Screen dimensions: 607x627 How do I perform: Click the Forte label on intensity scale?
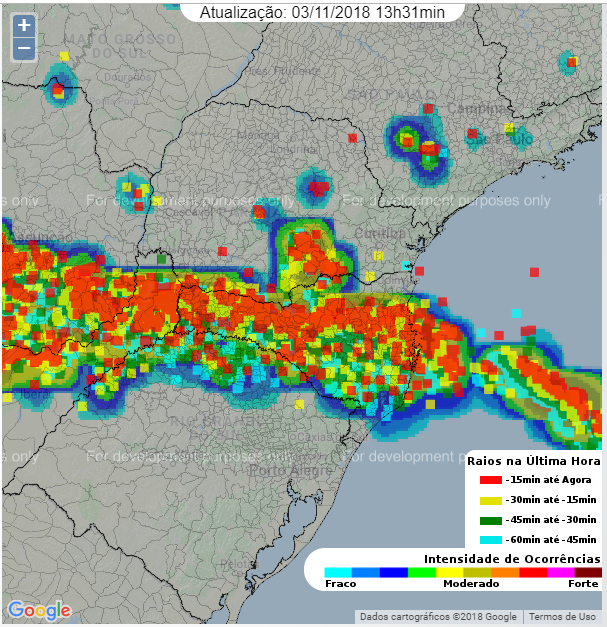[x=584, y=583]
